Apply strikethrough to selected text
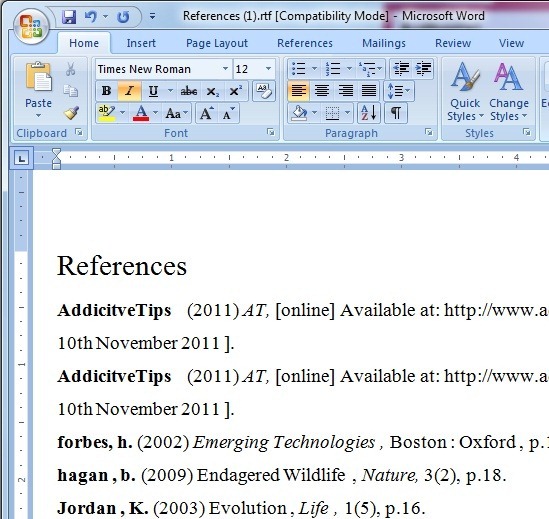Screen dimensions: 549x519 pos(188,91)
